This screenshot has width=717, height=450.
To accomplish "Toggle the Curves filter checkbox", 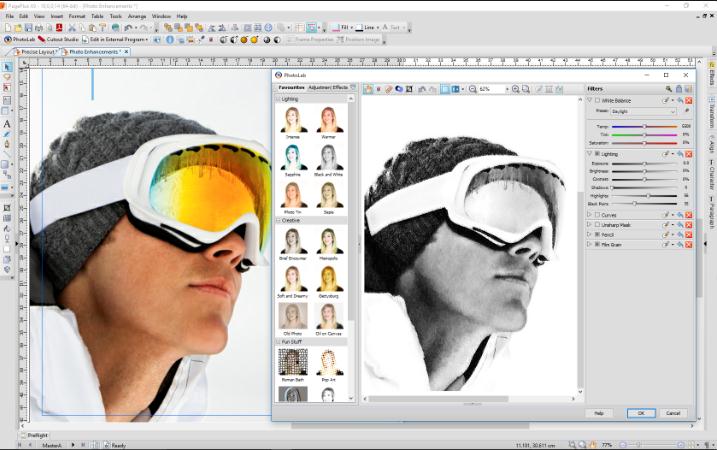I will (597, 214).
